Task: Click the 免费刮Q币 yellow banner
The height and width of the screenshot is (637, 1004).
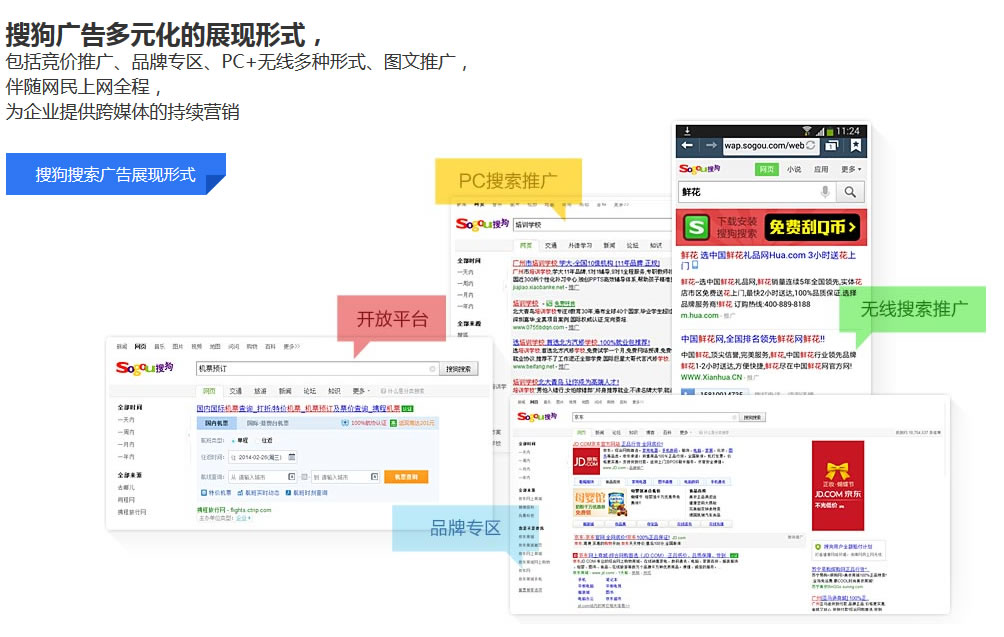Action: coord(813,227)
